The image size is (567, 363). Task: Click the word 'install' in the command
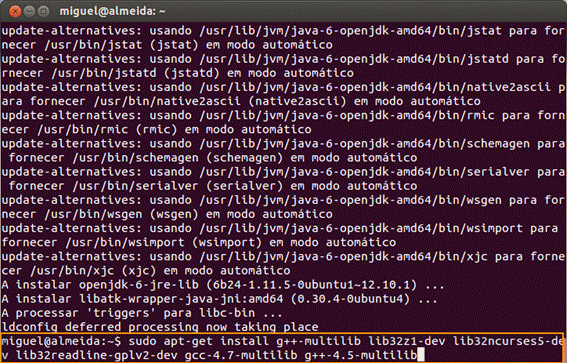[245, 341]
